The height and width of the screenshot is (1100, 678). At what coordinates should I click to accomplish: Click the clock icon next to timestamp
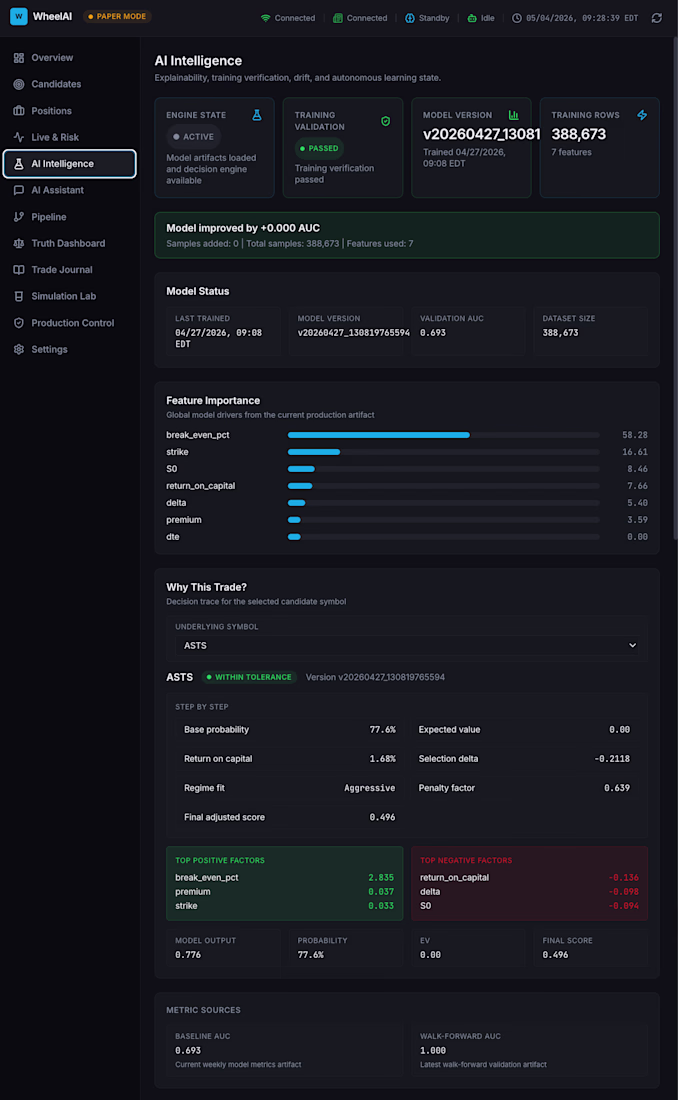coord(517,18)
